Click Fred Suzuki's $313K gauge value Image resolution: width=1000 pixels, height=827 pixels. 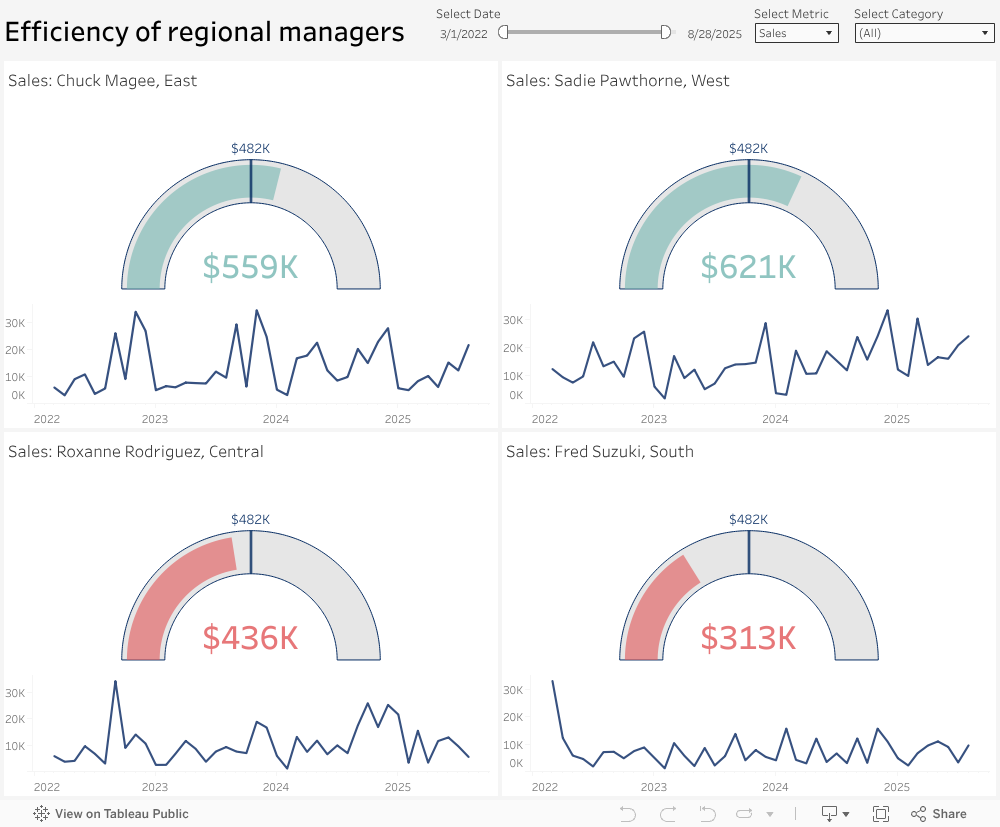click(x=748, y=638)
